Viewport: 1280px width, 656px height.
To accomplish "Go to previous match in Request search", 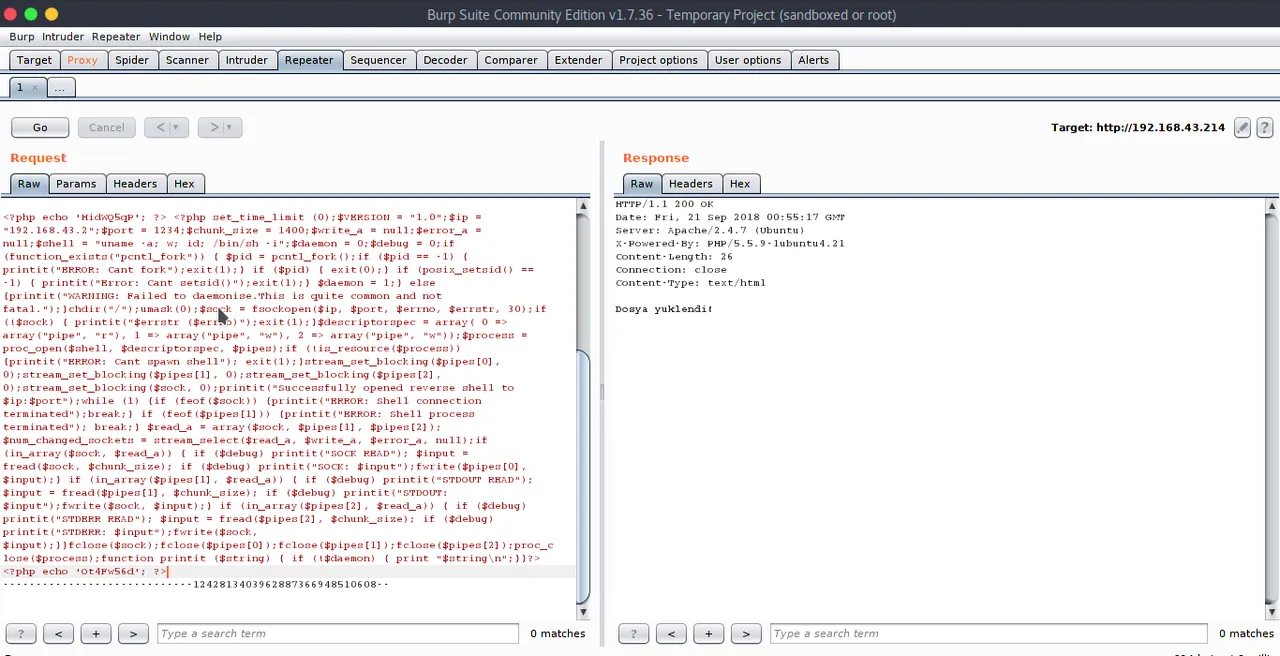I will (58, 633).
